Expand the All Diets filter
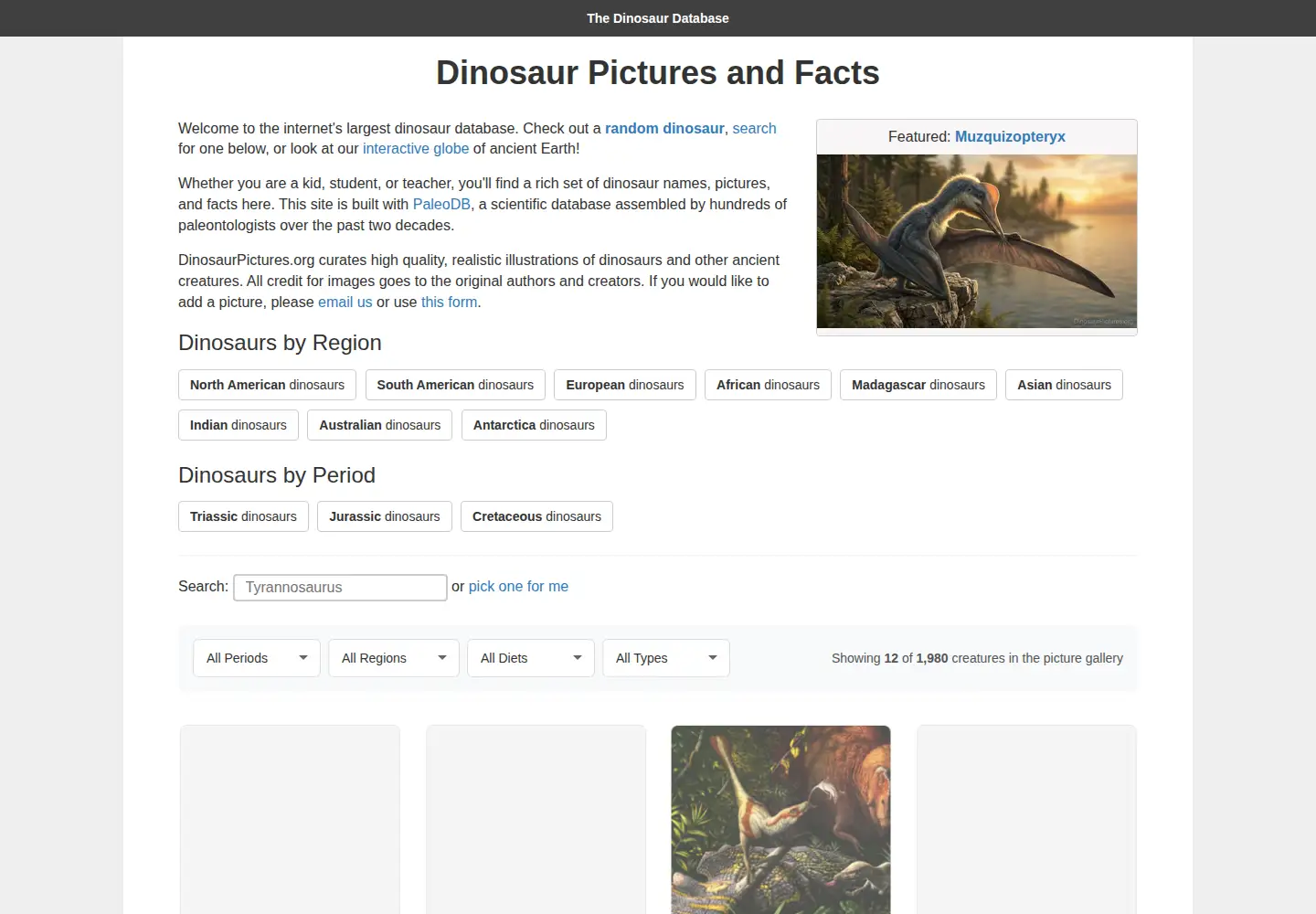This screenshot has height=914, width=1316. pyautogui.click(x=531, y=658)
